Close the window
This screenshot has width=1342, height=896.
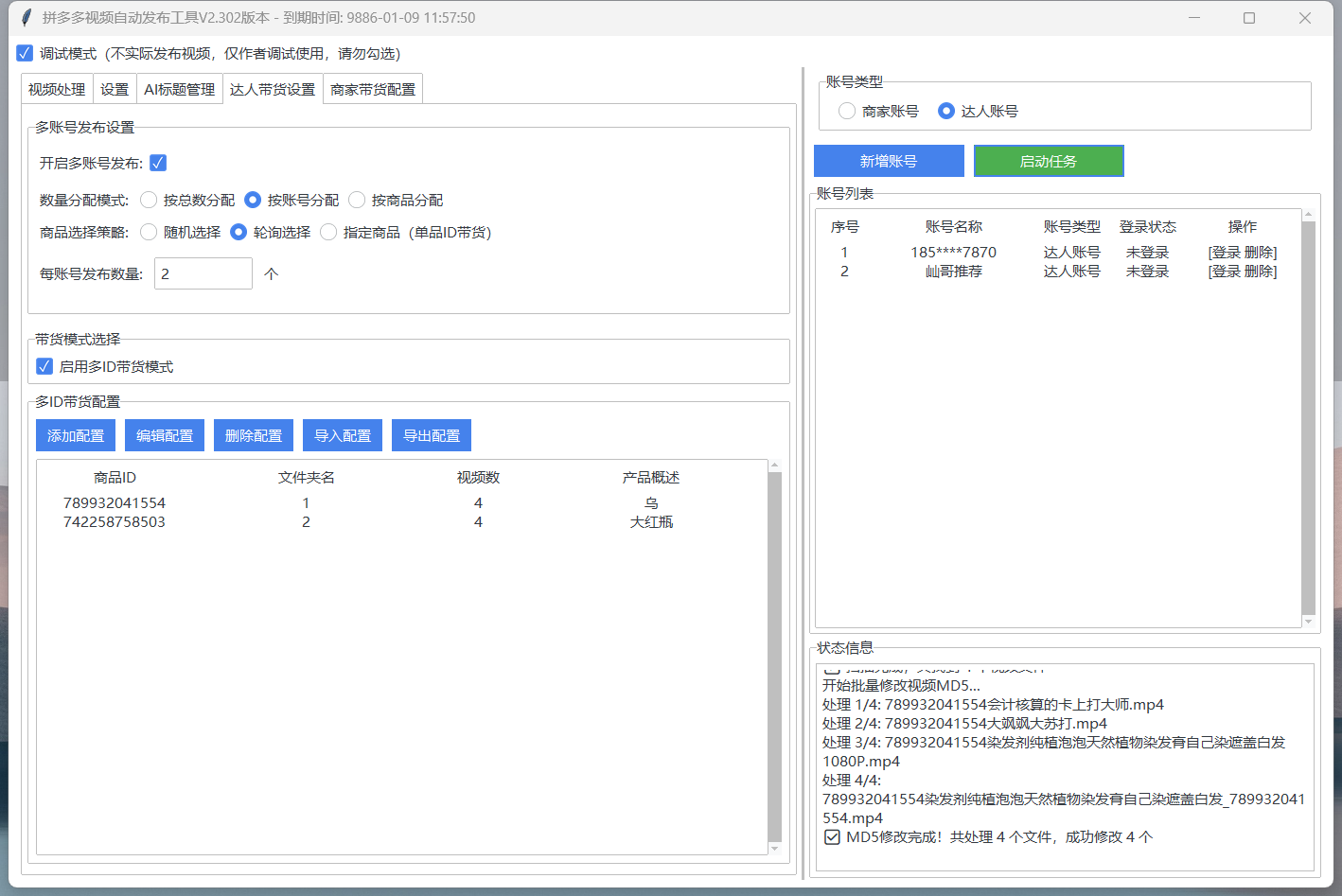click(1305, 18)
